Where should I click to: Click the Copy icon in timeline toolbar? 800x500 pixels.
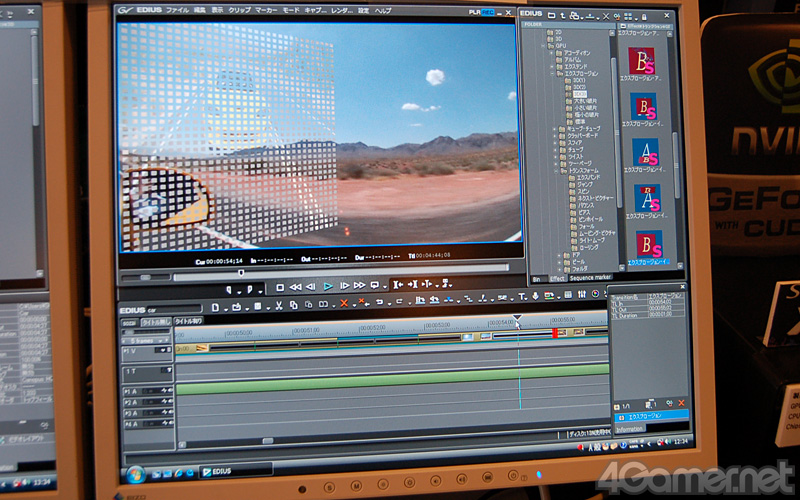click(x=293, y=305)
